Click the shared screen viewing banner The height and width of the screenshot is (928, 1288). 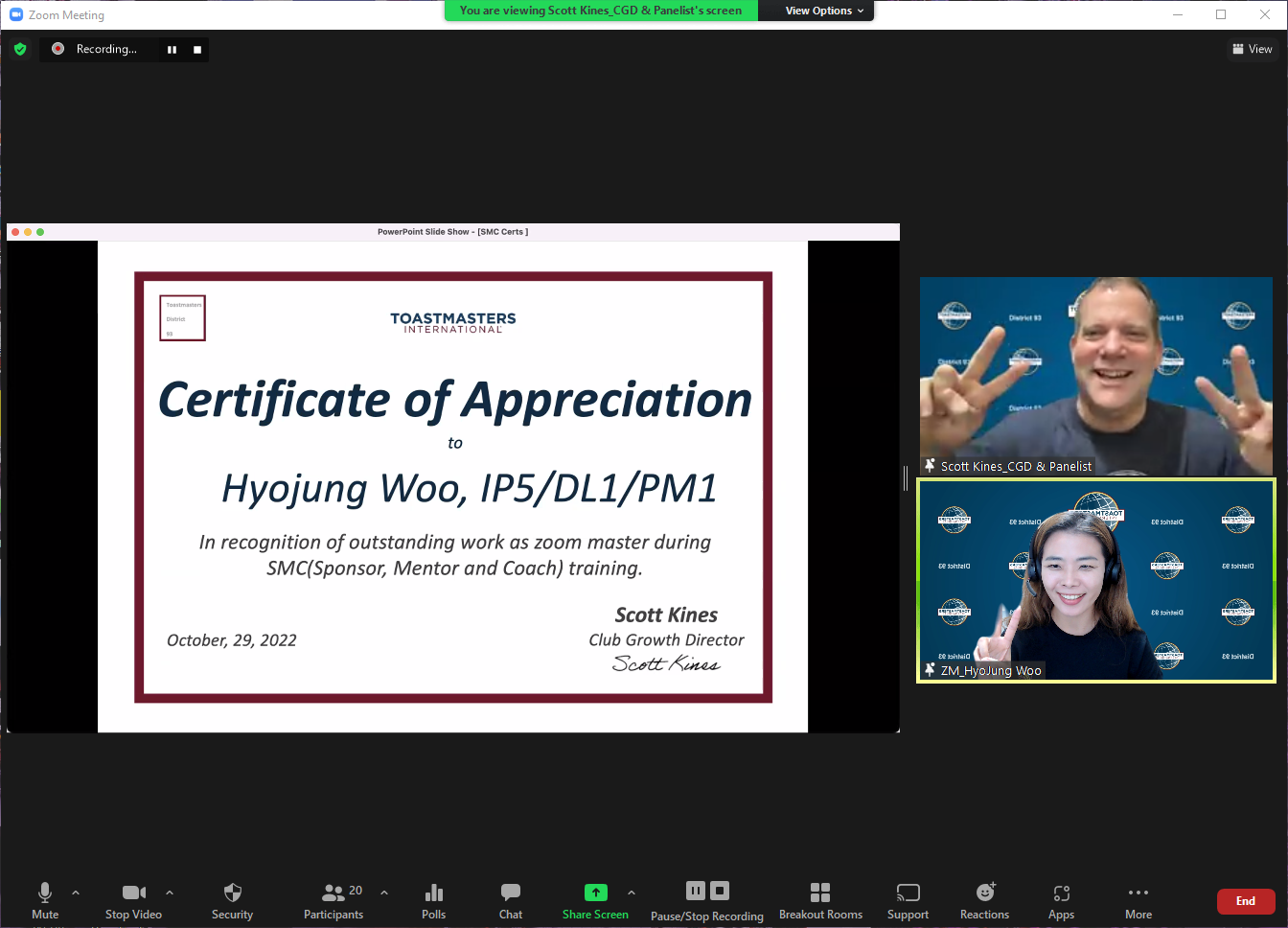coord(601,11)
